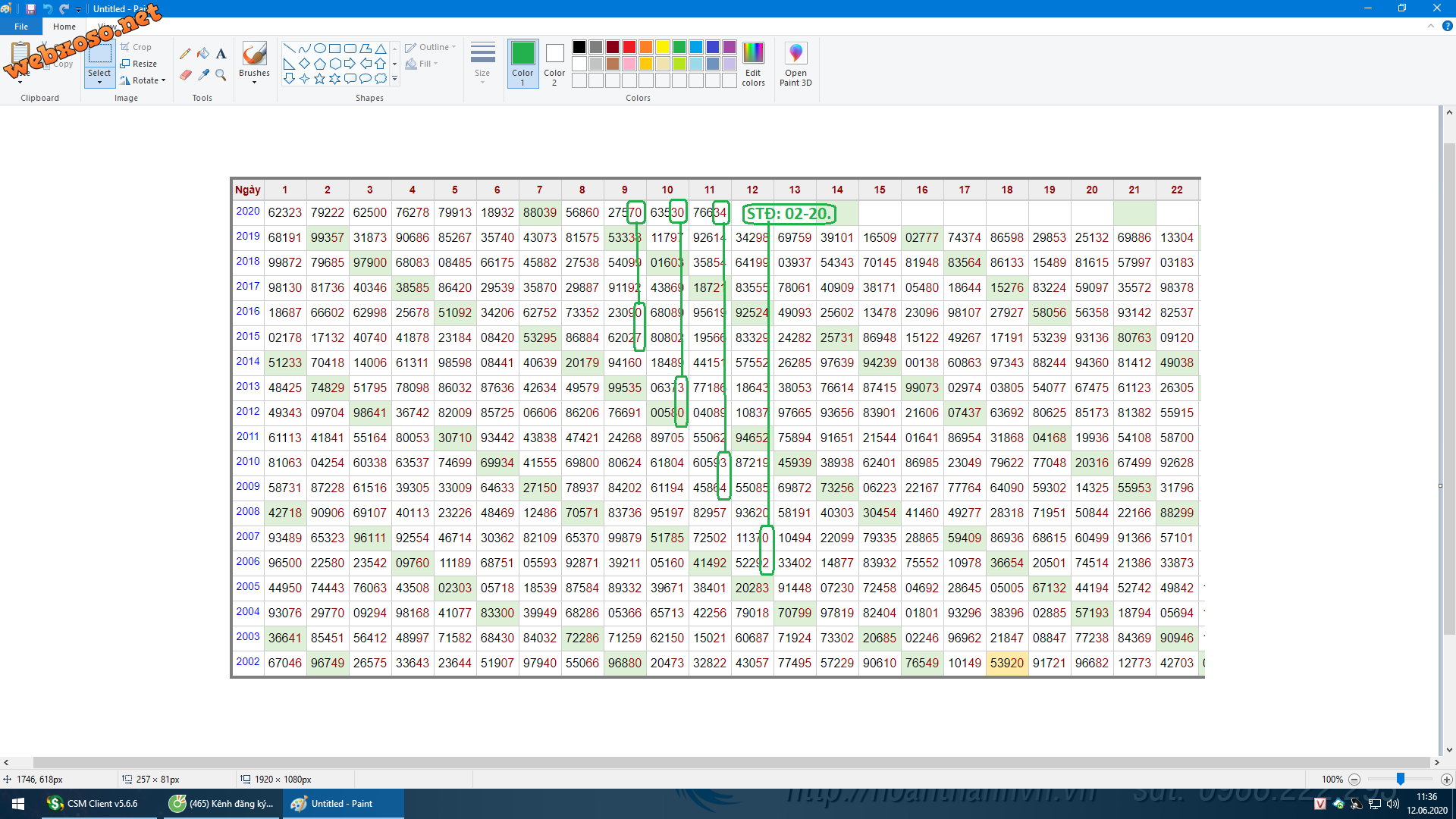Pick the Right triangle shape
This screenshot has height=819, width=1456.
click(289, 63)
